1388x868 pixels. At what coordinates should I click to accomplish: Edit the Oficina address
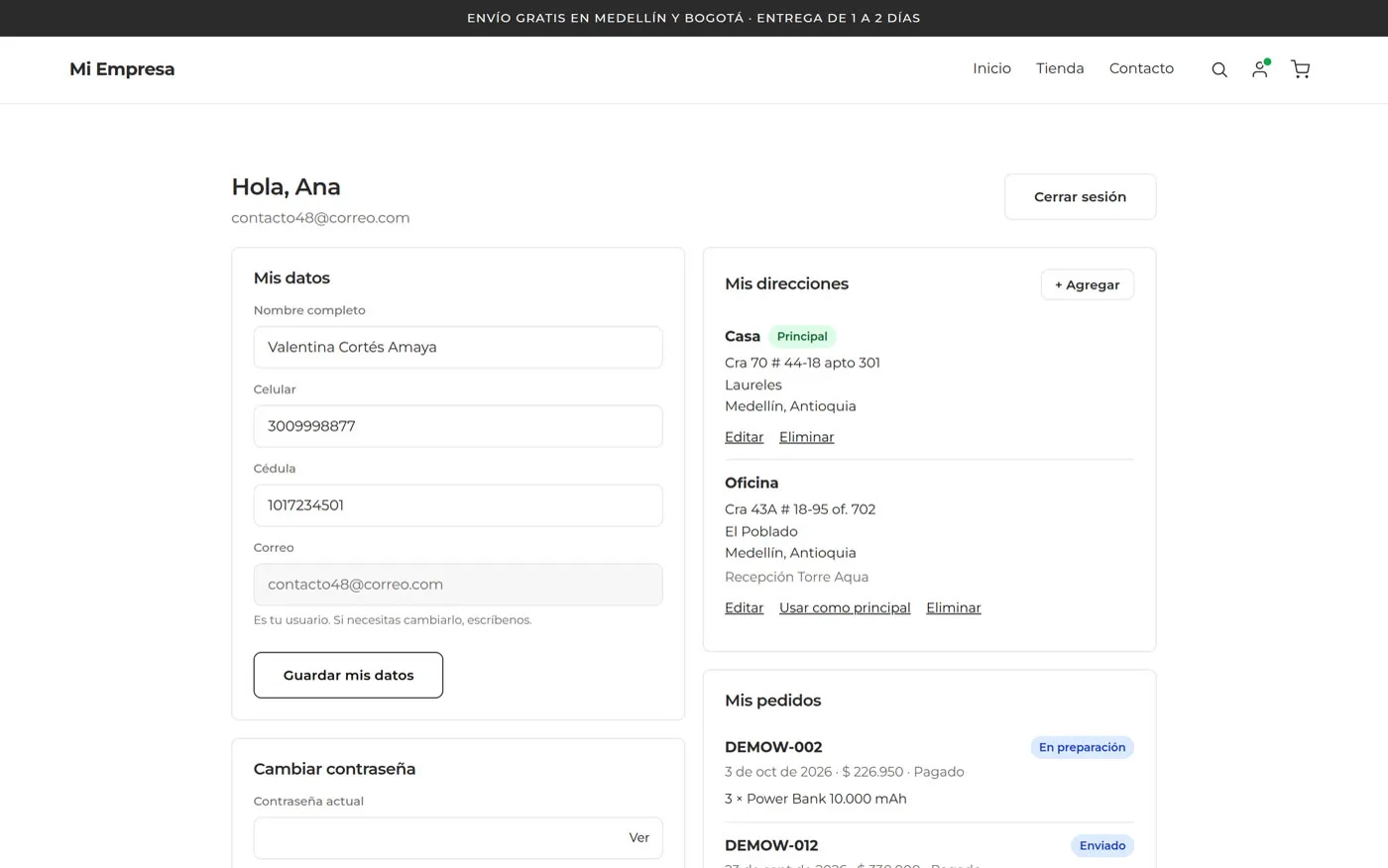pos(744,607)
